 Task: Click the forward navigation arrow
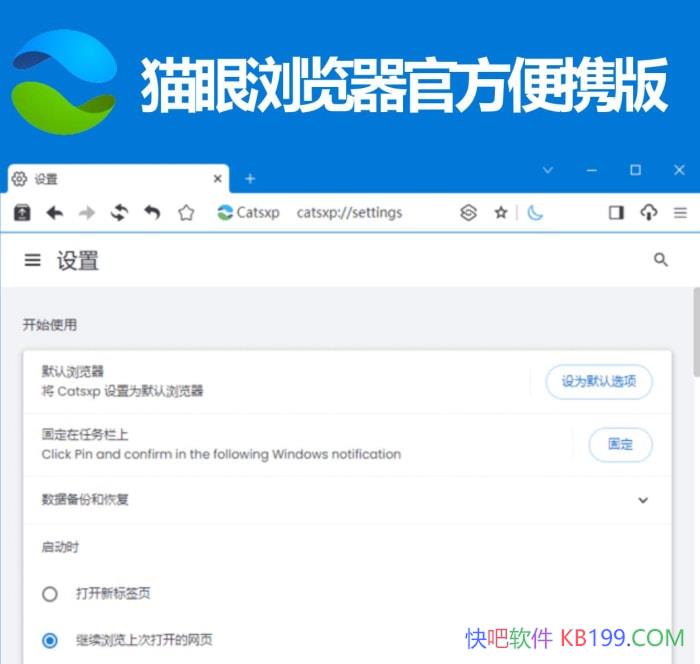87,213
